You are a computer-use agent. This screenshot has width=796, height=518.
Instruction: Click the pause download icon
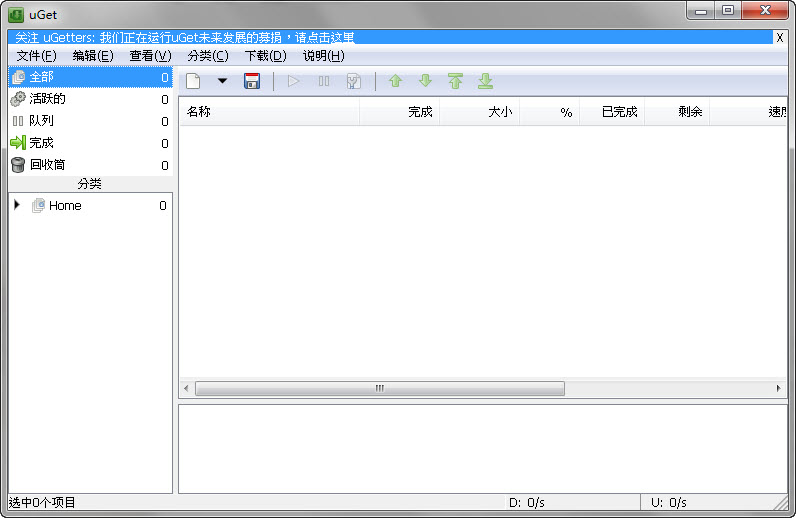coord(324,81)
